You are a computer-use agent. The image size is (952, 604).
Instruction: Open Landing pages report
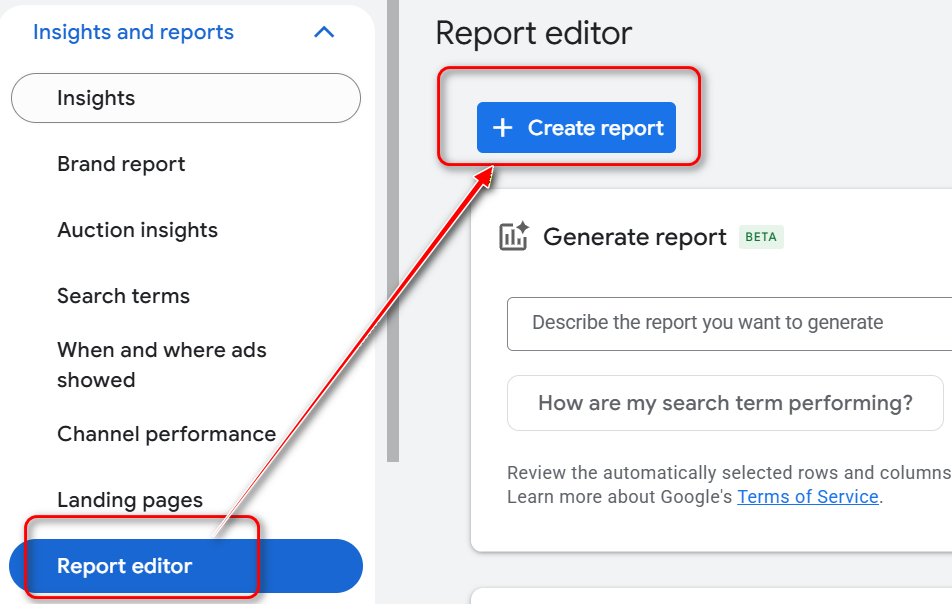click(x=130, y=500)
